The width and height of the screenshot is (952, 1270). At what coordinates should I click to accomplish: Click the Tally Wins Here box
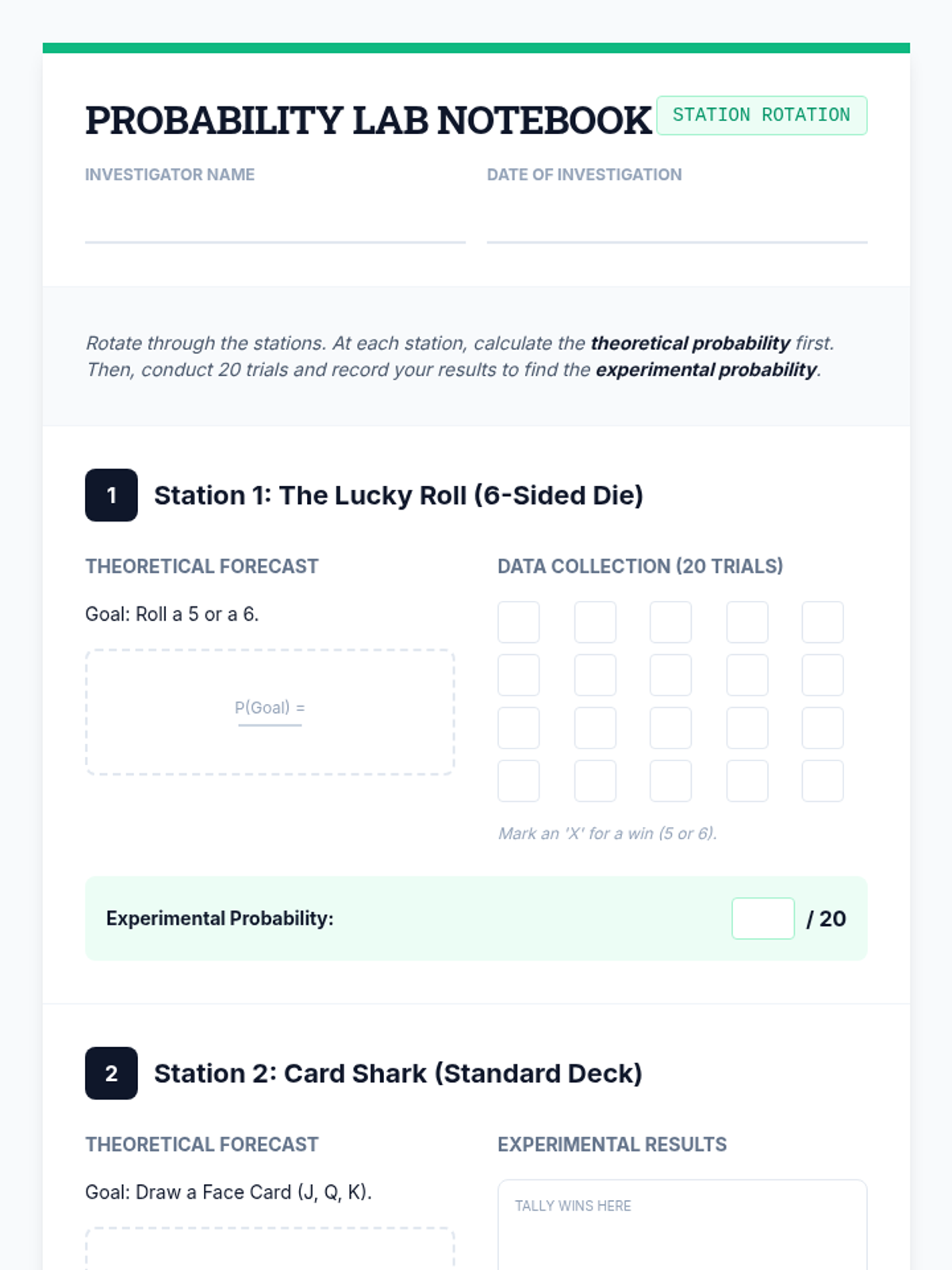[682, 1225]
